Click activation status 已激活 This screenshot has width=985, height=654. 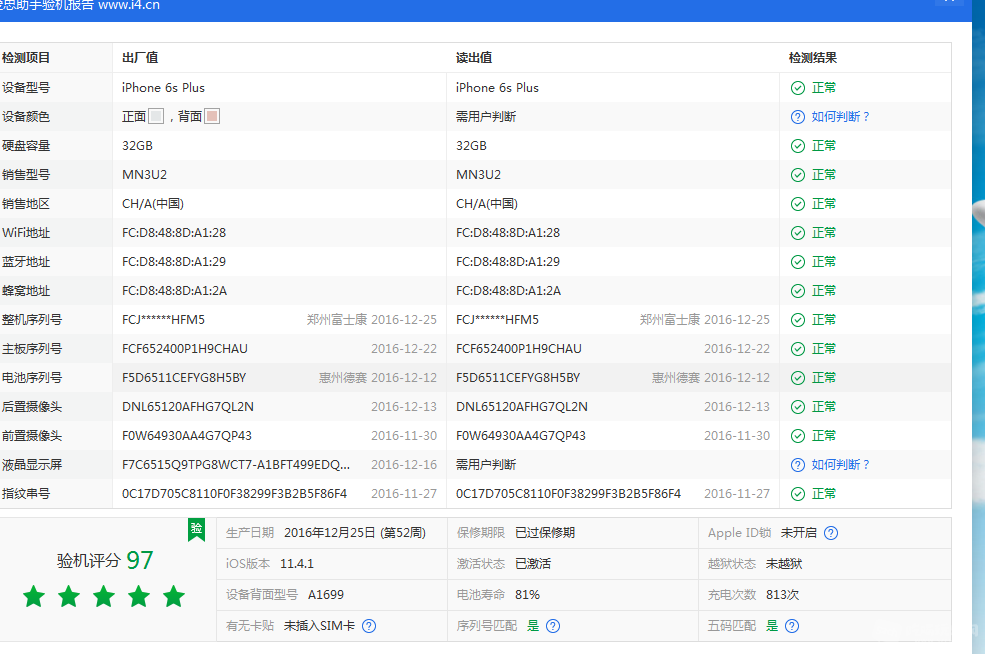(533, 564)
